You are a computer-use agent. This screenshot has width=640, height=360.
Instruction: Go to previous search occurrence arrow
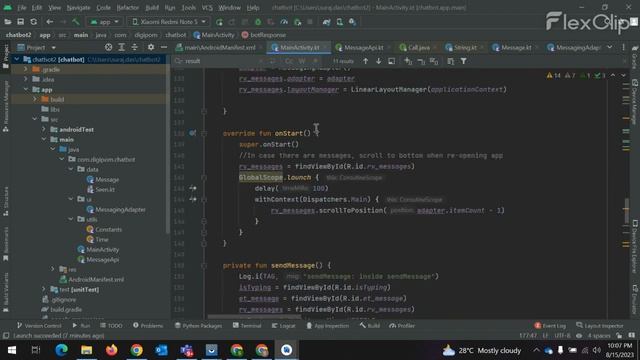(x=366, y=61)
